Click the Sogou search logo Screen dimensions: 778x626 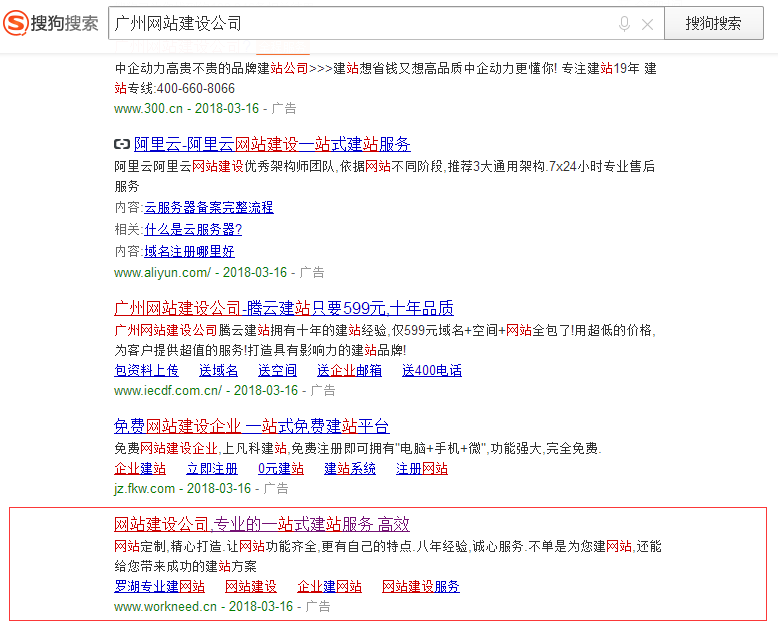tap(50, 23)
